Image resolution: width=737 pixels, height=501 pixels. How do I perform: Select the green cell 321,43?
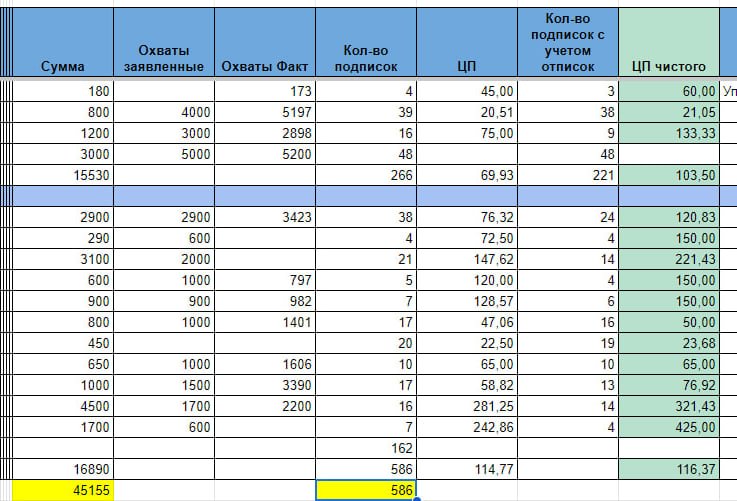click(669, 406)
